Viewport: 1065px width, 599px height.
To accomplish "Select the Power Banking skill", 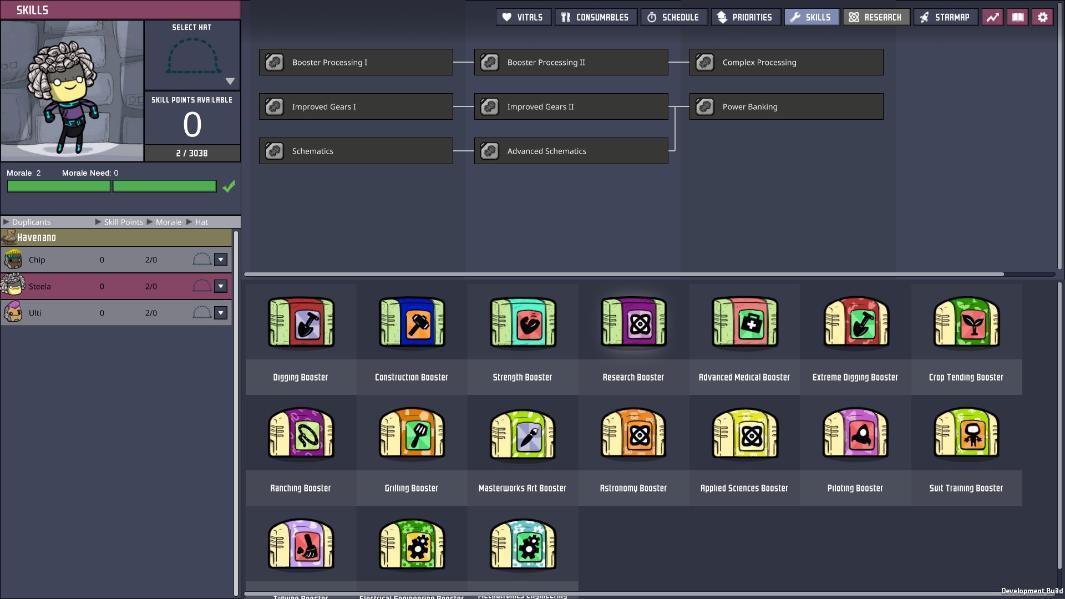I will click(x=787, y=107).
